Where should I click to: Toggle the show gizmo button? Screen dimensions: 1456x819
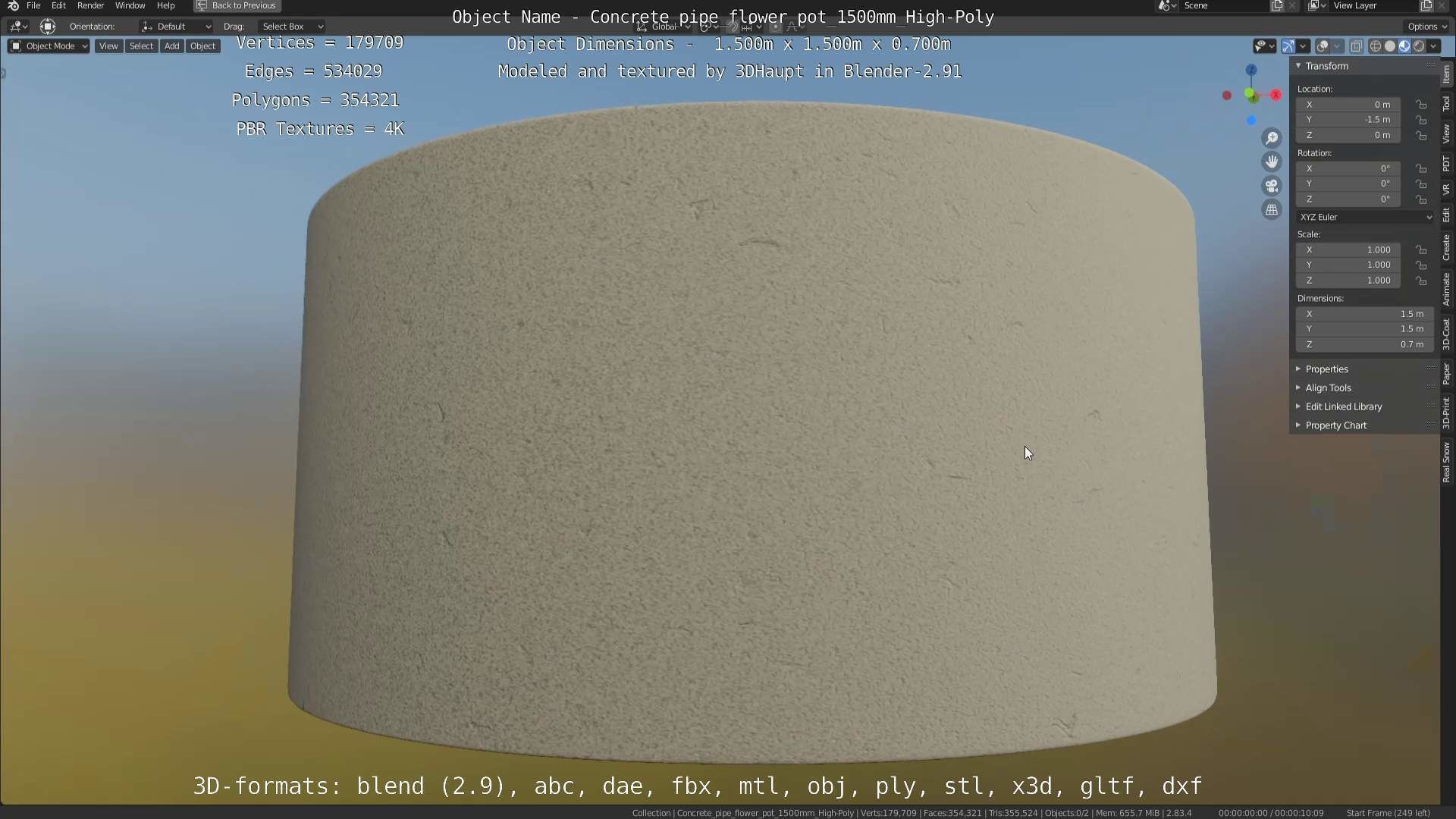[x=1288, y=46]
